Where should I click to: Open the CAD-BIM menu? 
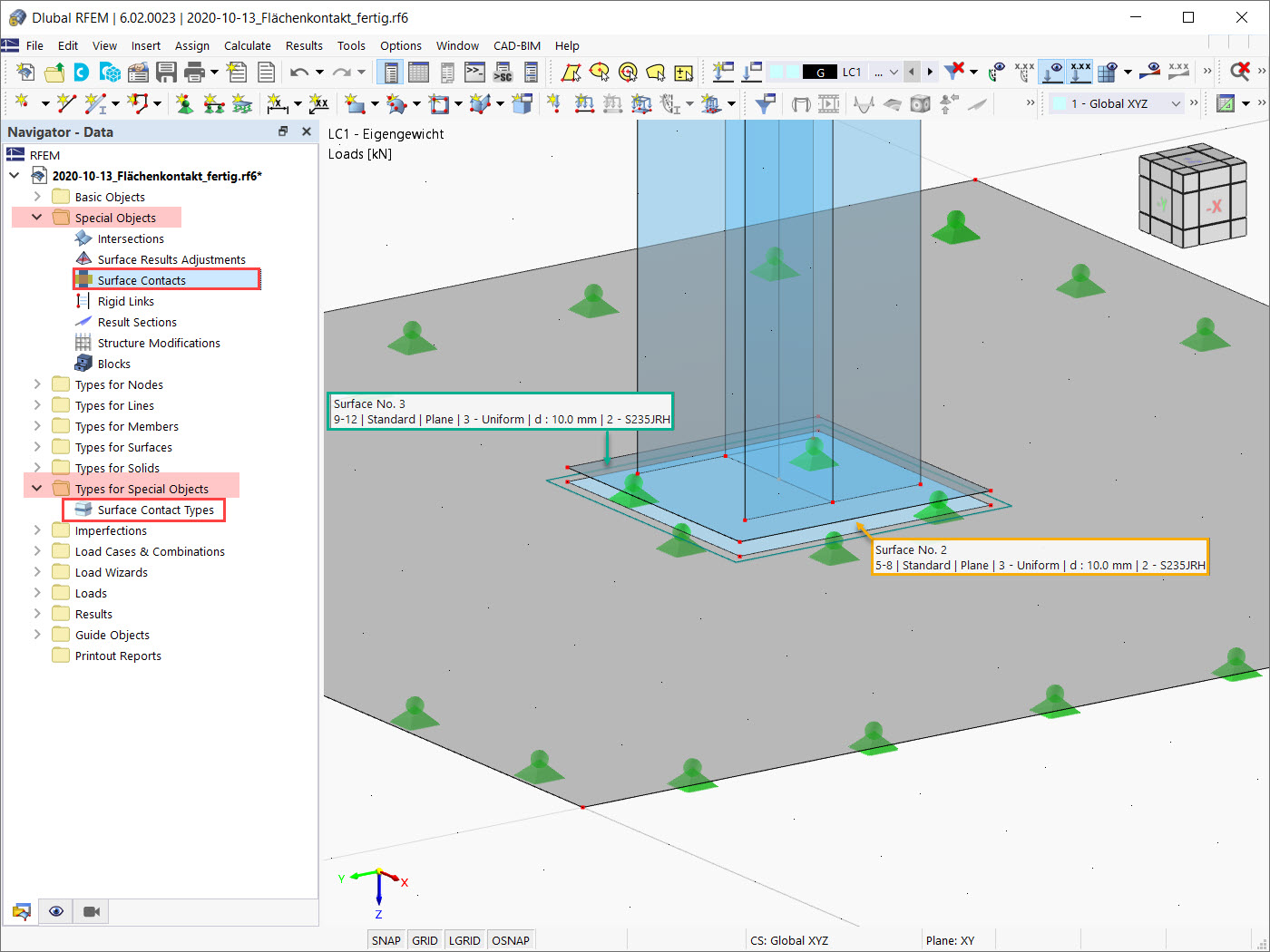point(516,45)
